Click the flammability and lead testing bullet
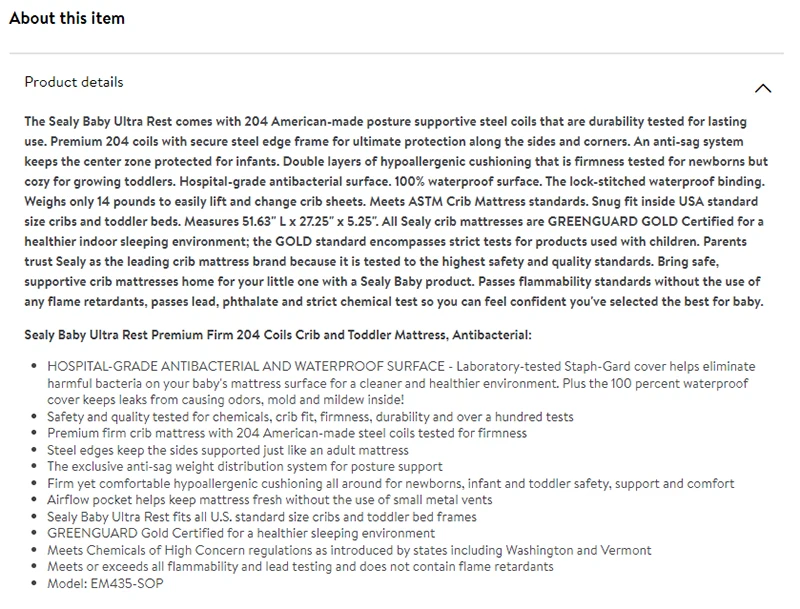The width and height of the screenshot is (800, 609). click(300, 567)
